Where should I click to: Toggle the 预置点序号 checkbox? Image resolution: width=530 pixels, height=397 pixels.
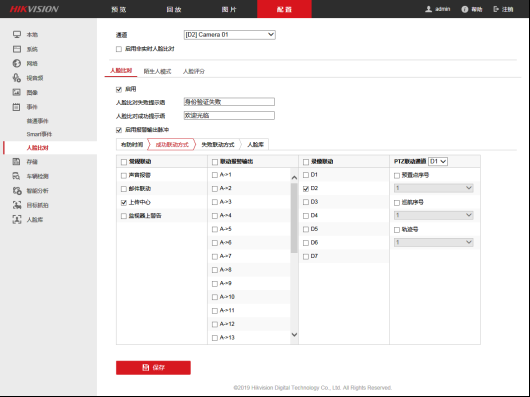[397, 176]
